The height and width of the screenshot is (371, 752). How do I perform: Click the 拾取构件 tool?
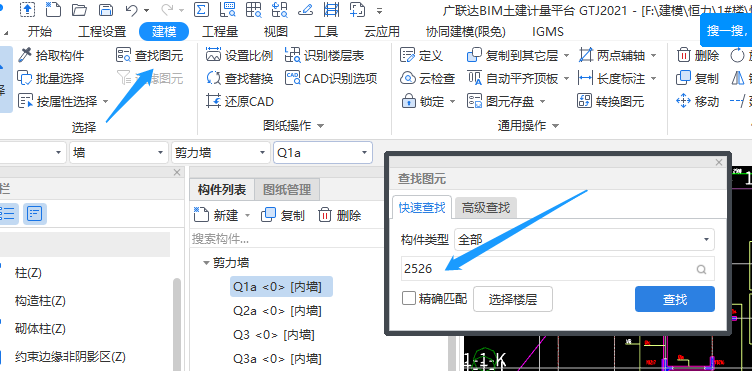(x=50, y=56)
